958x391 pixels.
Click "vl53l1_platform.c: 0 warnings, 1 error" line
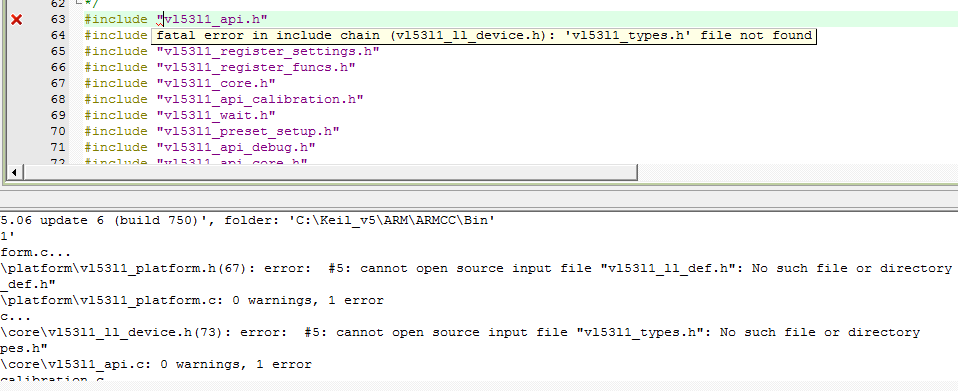tap(192, 300)
